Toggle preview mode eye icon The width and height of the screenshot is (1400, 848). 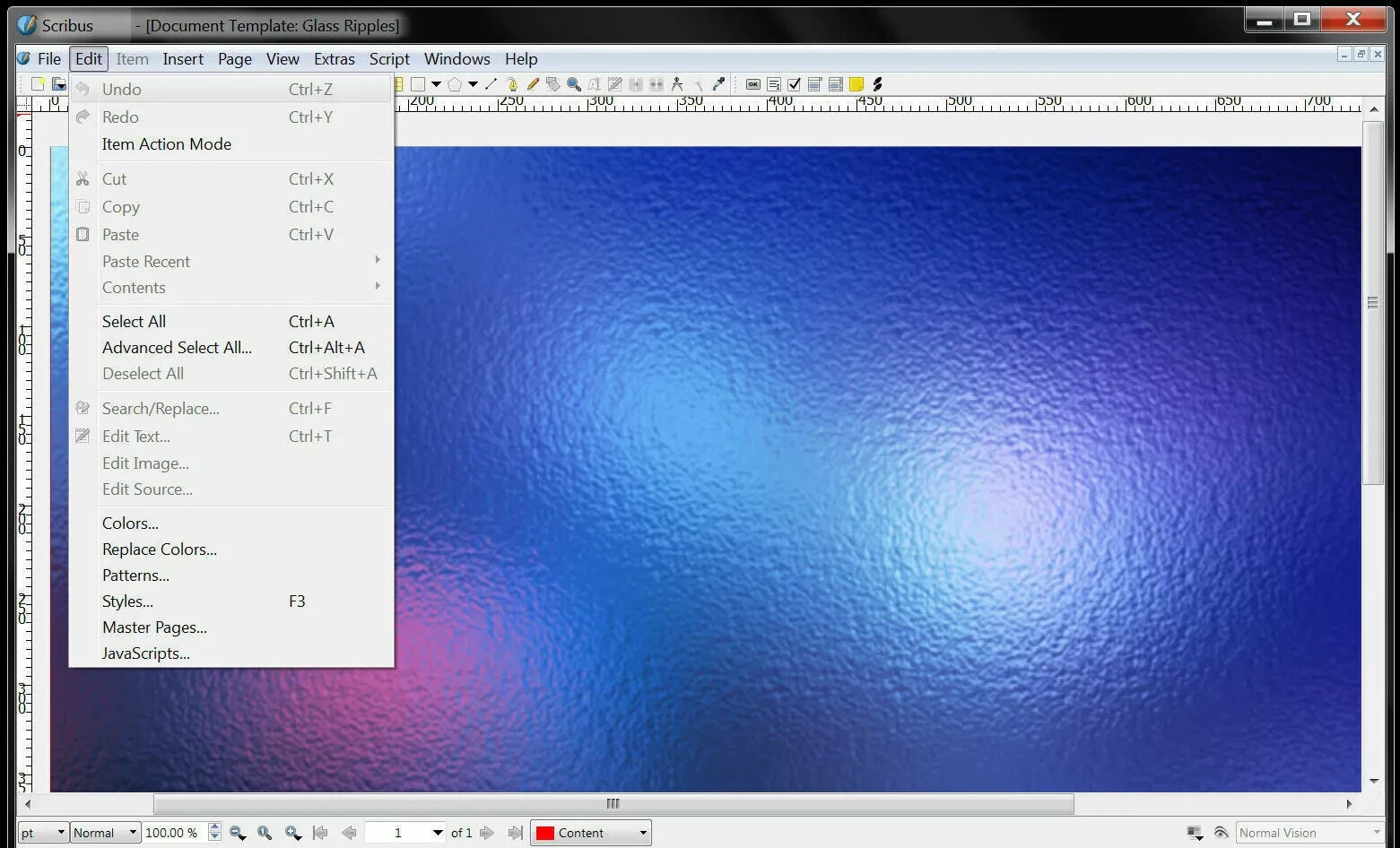[x=1221, y=833]
